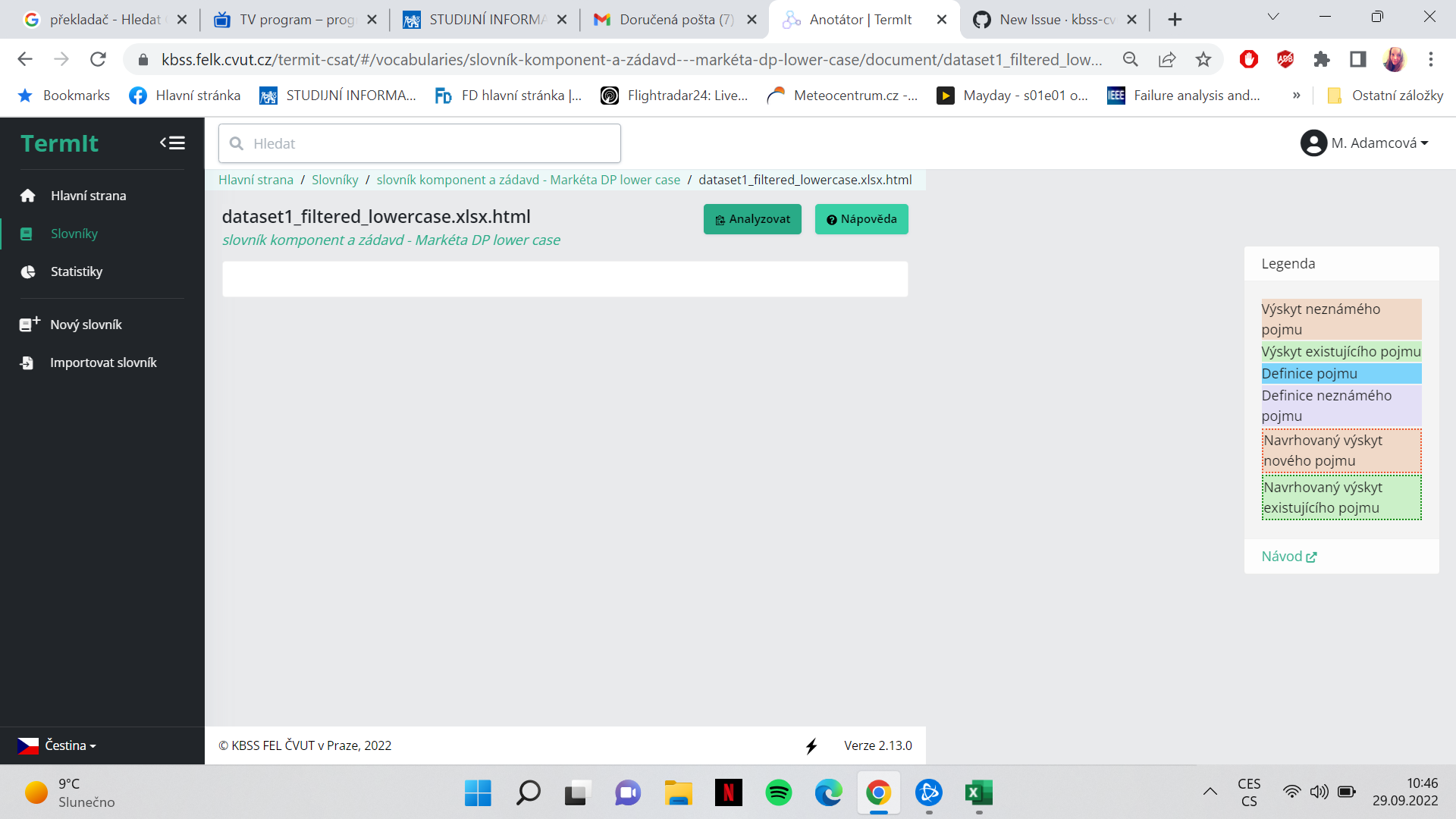
Task: Open the Návod external link
Action: click(x=1288, y=557)
